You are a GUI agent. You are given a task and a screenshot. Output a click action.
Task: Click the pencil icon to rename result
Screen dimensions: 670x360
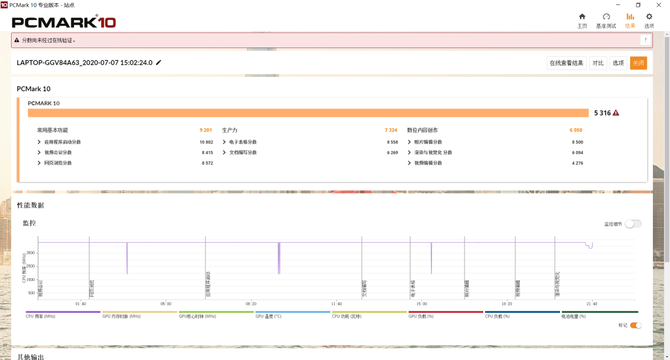tap(159, 62)
